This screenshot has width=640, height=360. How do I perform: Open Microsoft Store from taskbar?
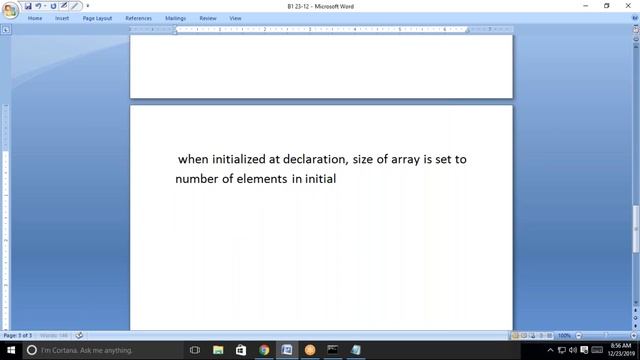point(241,350)
